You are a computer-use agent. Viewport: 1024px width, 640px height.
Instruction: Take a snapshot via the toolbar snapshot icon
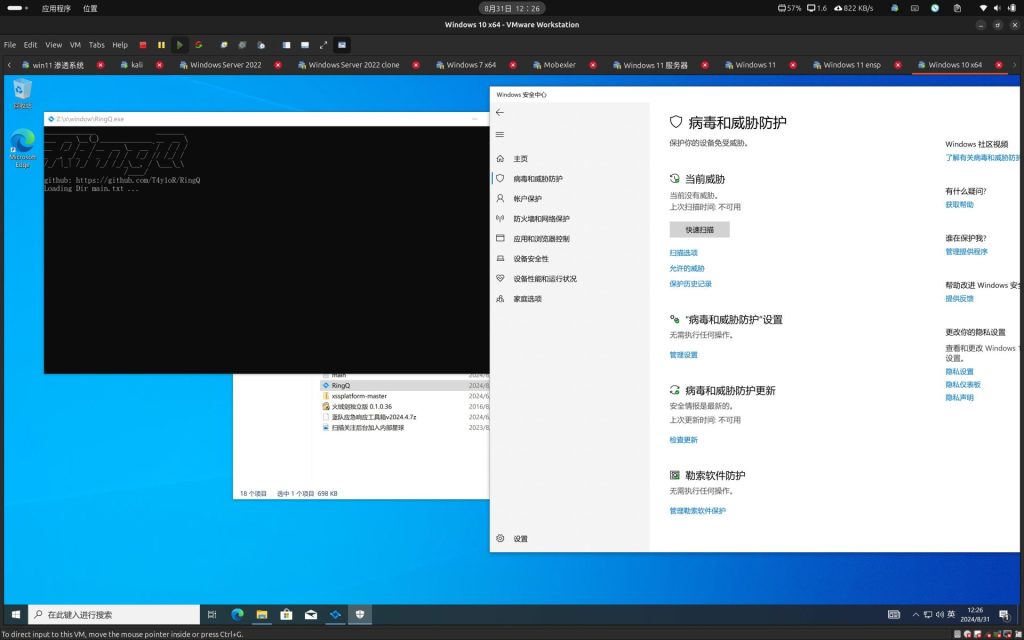pos(223,45)
